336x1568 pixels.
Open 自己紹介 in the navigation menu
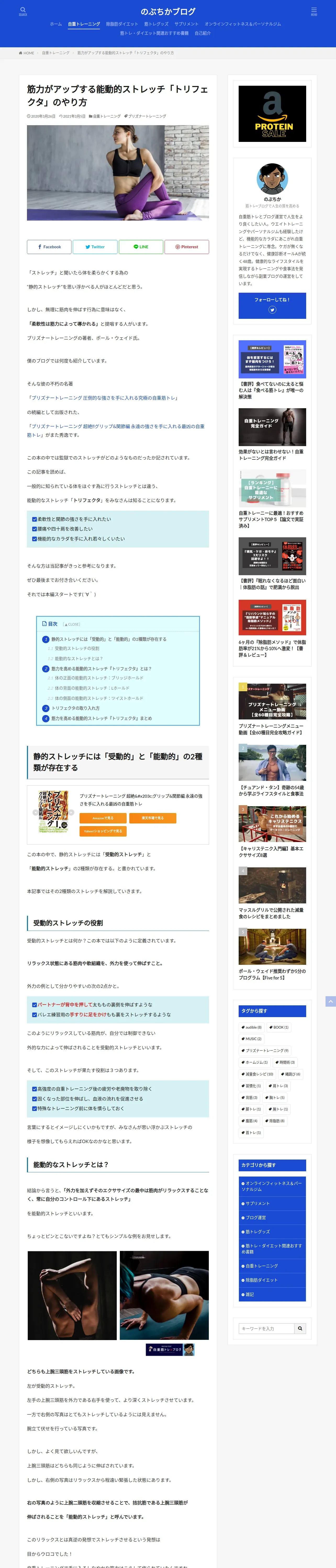(203, 33)
